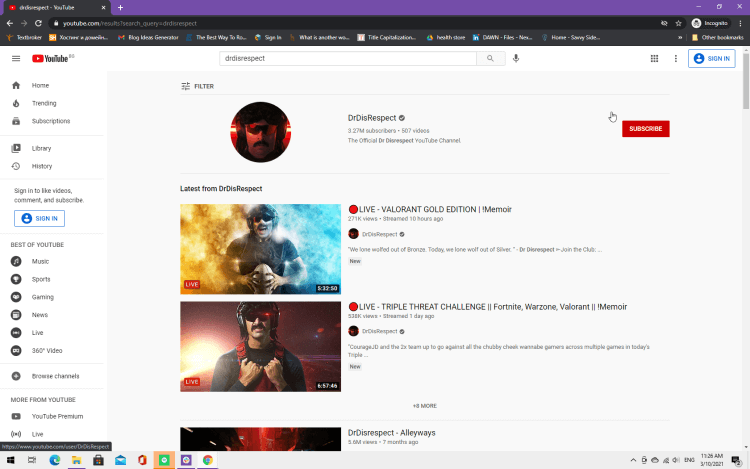
Task: Click the search box containing drdisrespect
Action: pyautogui.click(x=348, y=58)
